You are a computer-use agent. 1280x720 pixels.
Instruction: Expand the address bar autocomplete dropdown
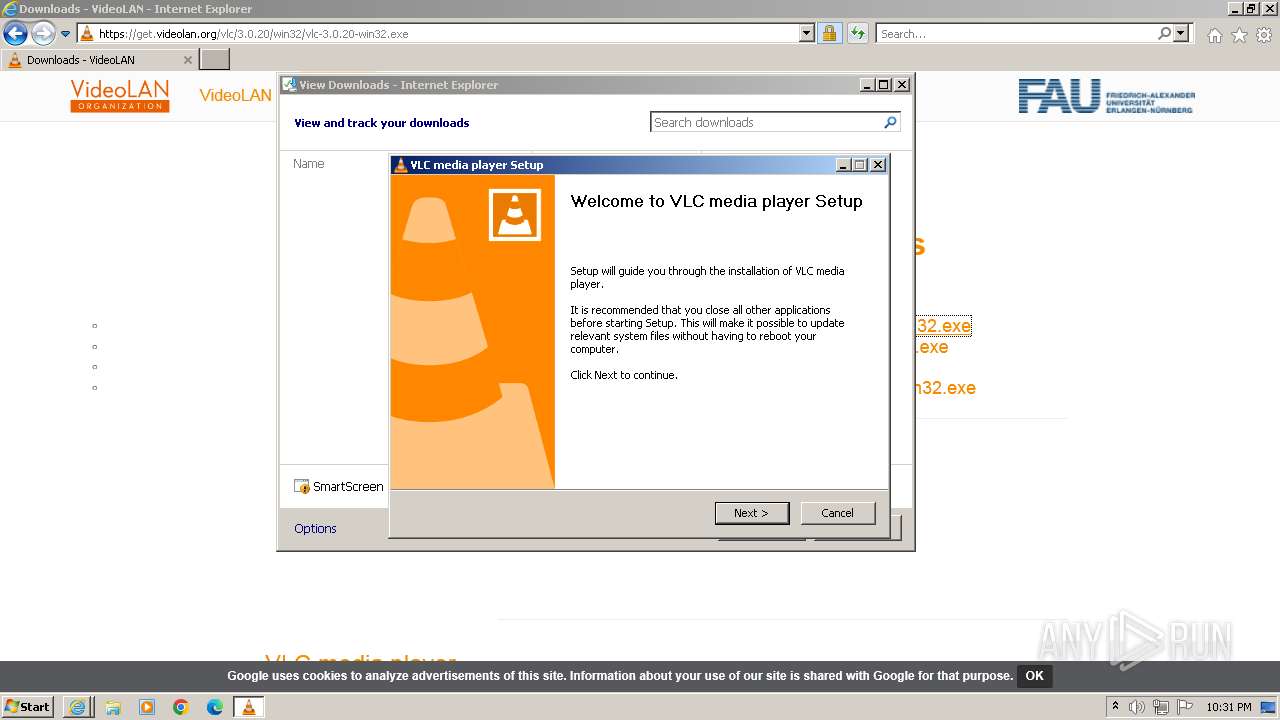pos(807,33)
